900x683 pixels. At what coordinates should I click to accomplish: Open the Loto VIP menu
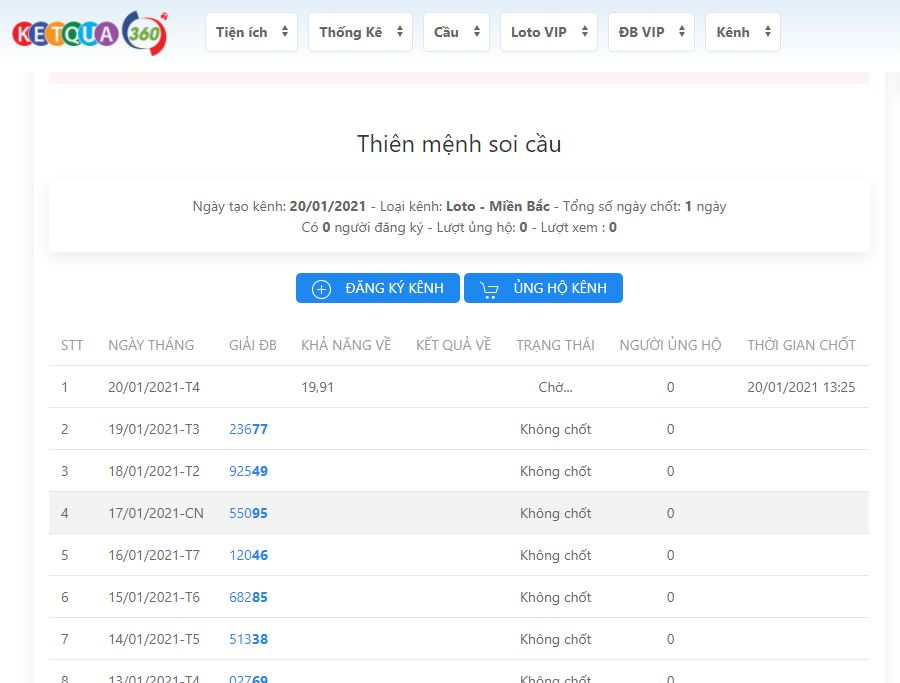[548, 32]
